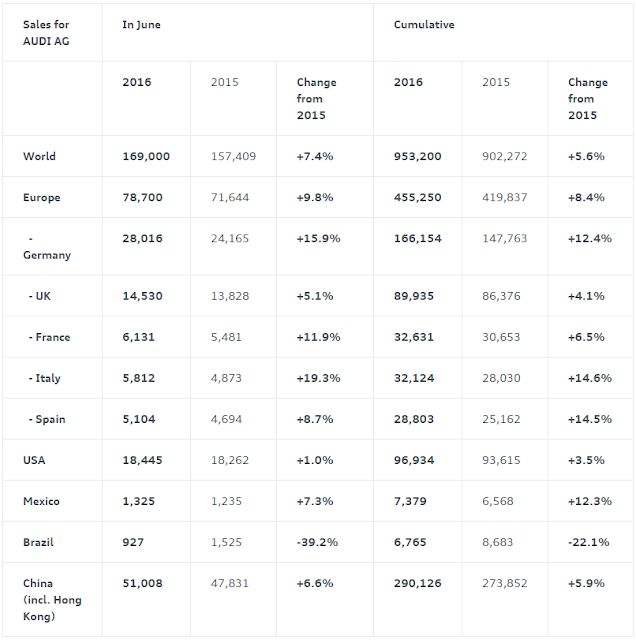Select China June 2016 value 51,008
This screenshot has width=636, height=640.
click(x=142, y=583)
